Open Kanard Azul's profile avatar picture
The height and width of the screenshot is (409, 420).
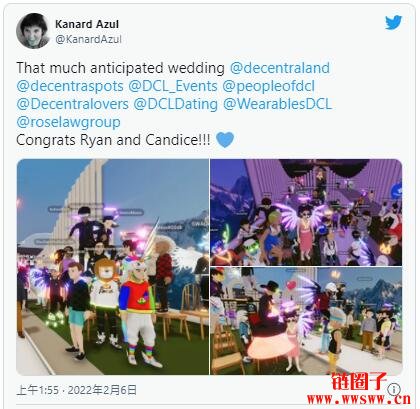point(32,31)
